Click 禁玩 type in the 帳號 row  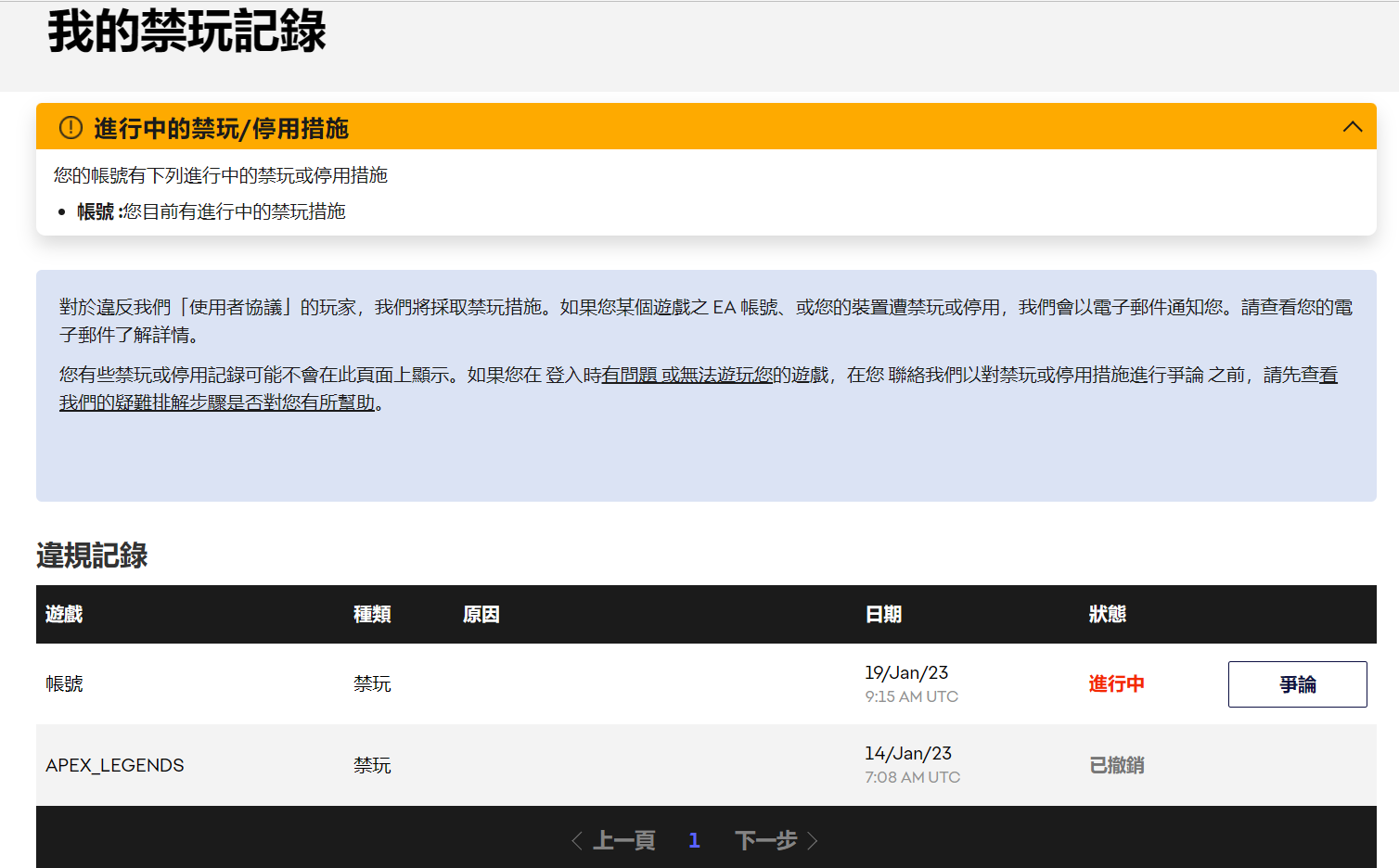(372, 684)
